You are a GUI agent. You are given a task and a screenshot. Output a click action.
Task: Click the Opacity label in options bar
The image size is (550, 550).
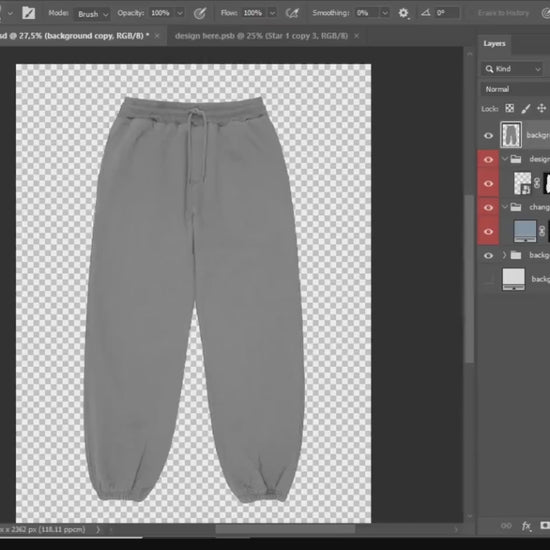[x=130, y=13]
